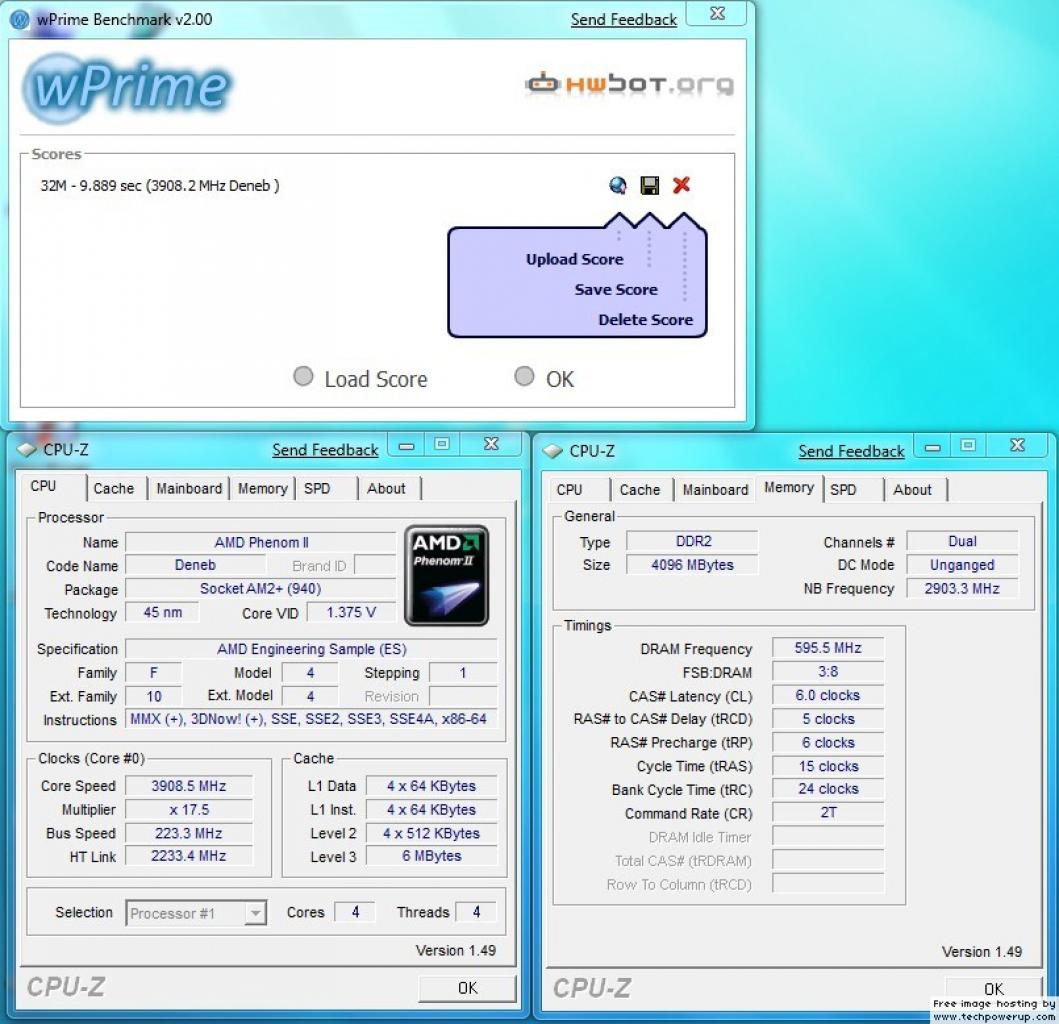The height and width of the screenshot is (1024, 1059).
Task: Click the Deneb code name field
Action: pyautogui.click(x=195, y=565)
